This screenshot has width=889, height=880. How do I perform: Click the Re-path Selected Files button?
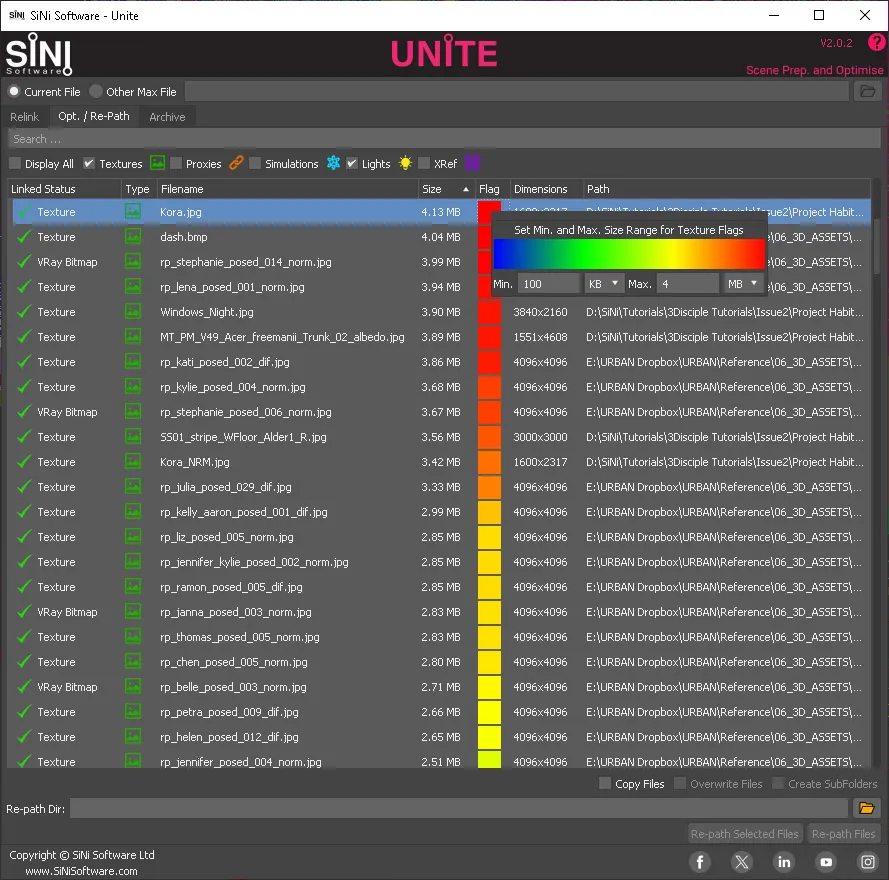point(744,834)
